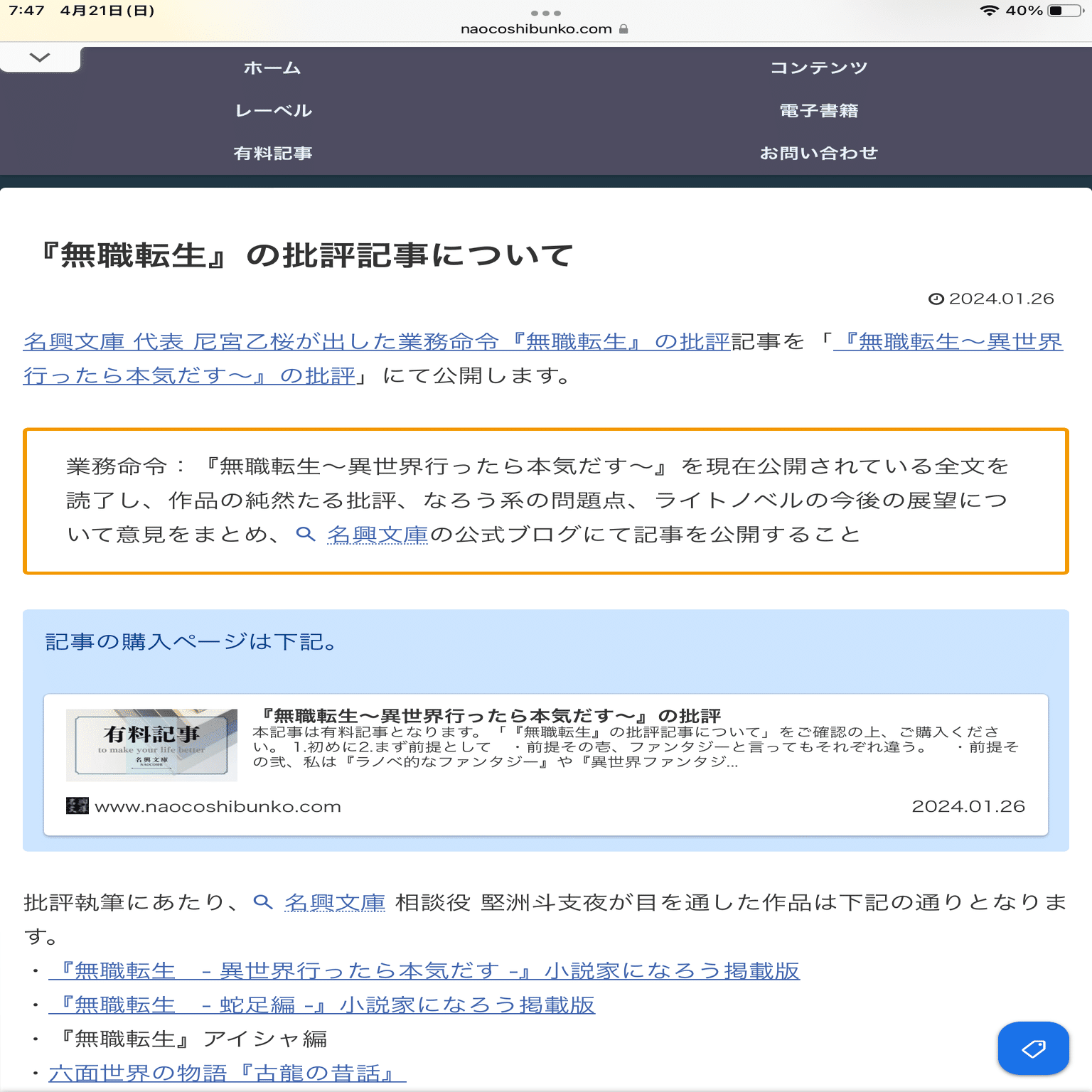Tap the search icon before 名興文庫 相談役

point(263,902)
